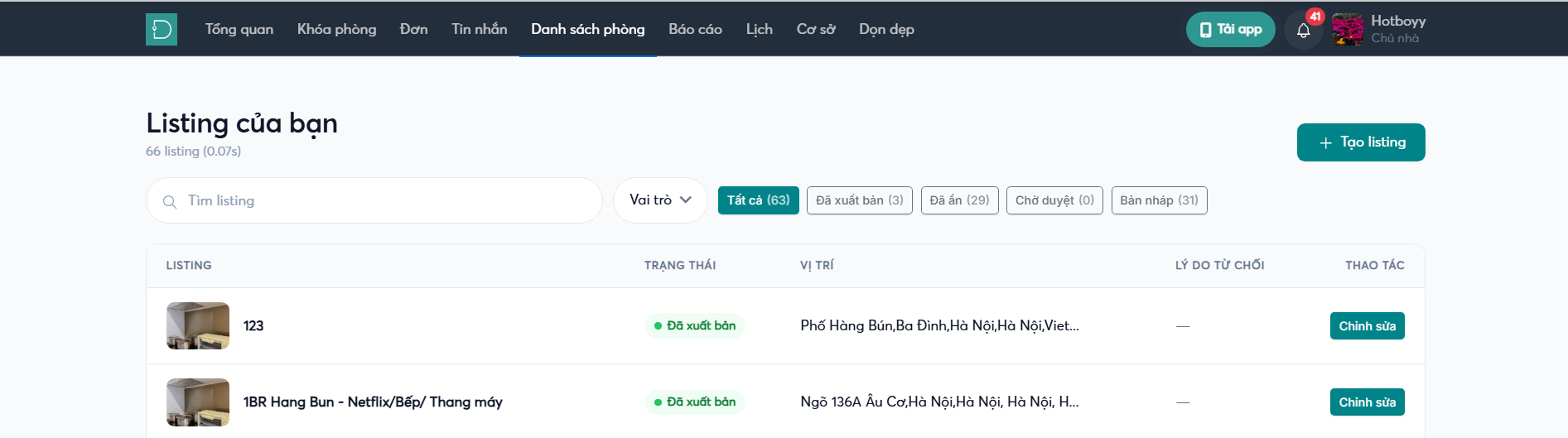Filter by Đã xuất bản (3)
This screenshot has width=1568, height=438.
[x=860, y=200]
